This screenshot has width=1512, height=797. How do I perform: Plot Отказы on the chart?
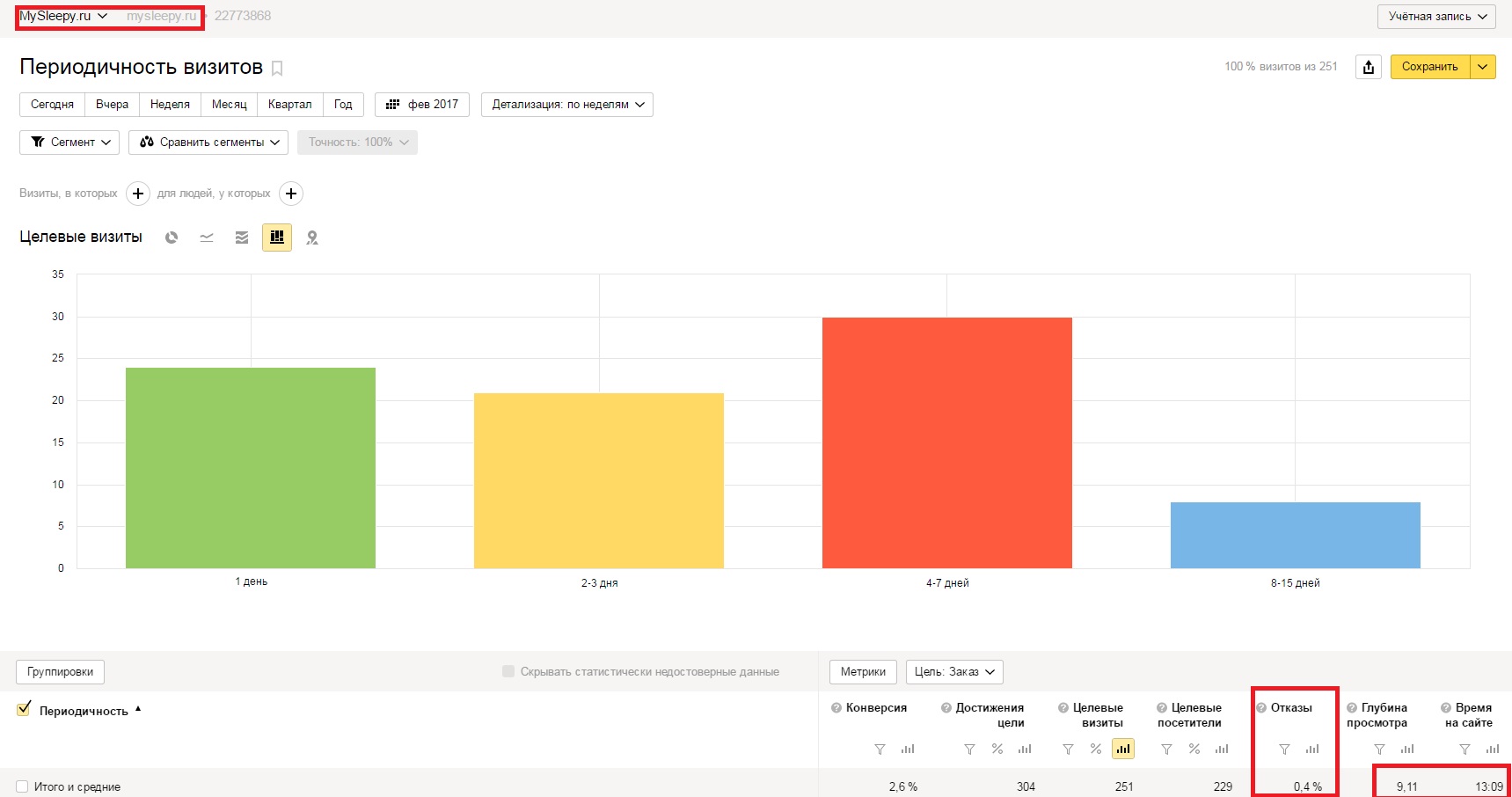pyautogui.click(x=1312, y=749)
